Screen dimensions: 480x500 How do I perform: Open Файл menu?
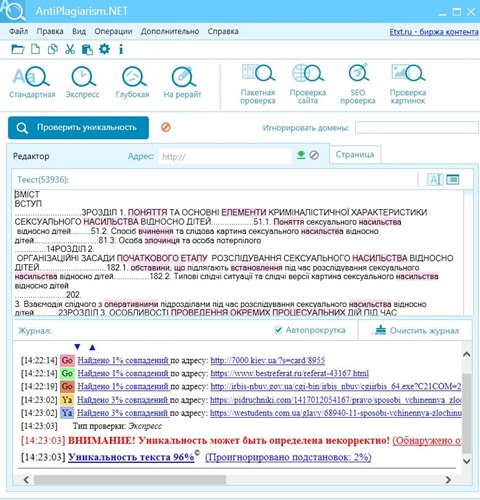click(19, 31)
